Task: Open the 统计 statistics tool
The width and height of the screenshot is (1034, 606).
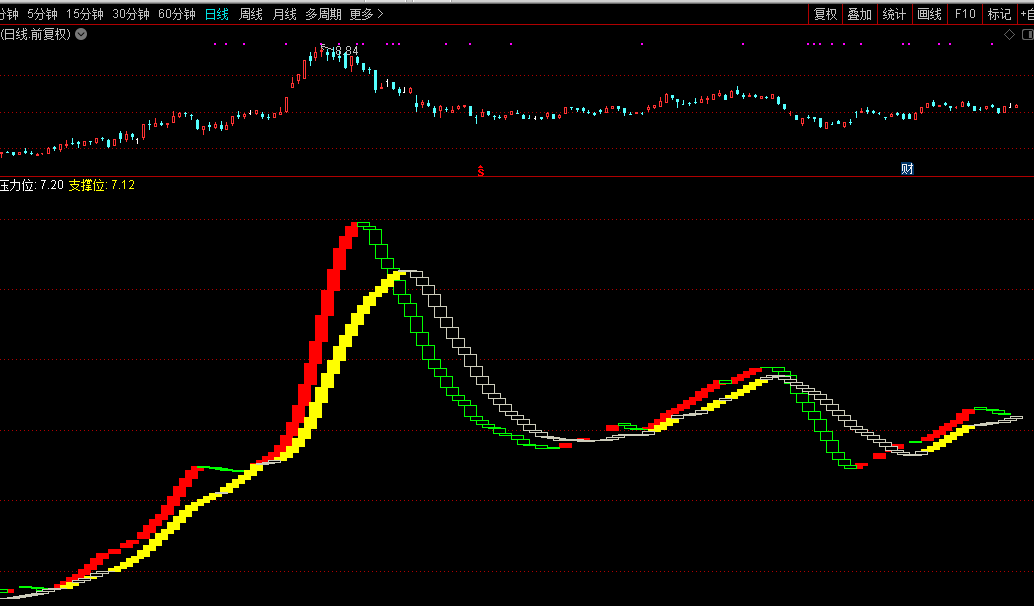Action: 894,14
